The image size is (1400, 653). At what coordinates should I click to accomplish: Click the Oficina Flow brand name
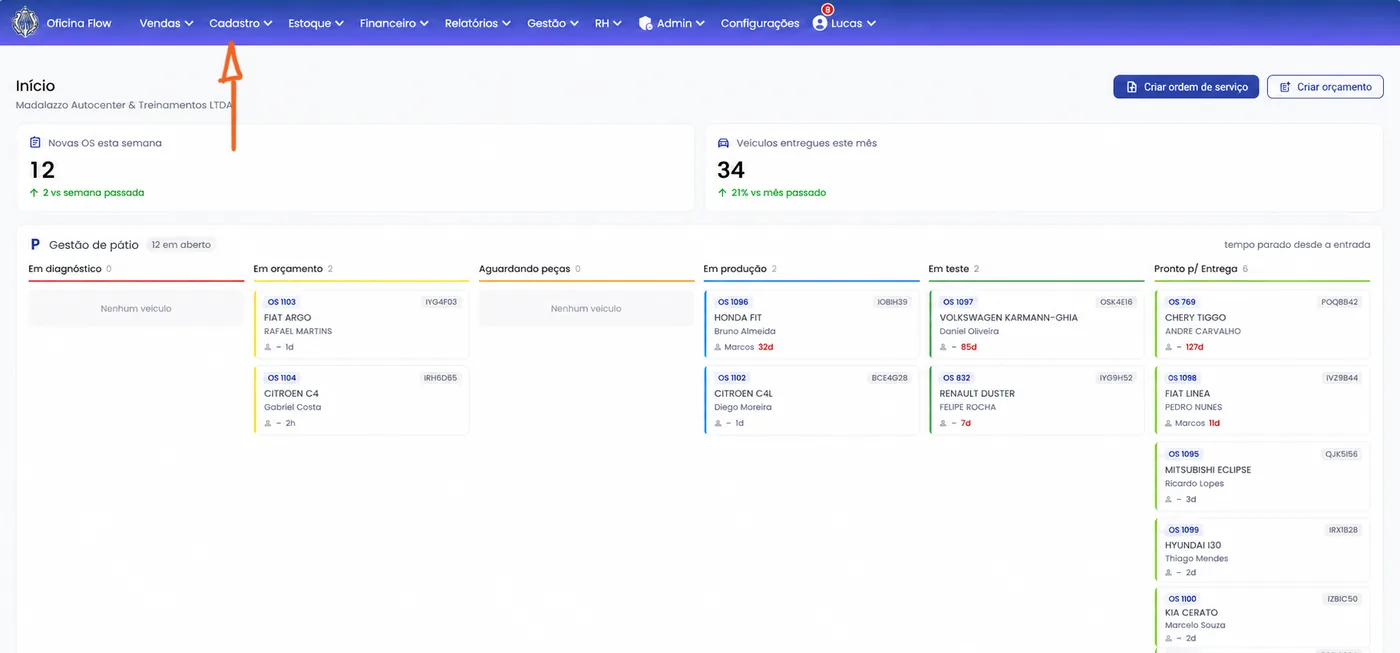79,23
